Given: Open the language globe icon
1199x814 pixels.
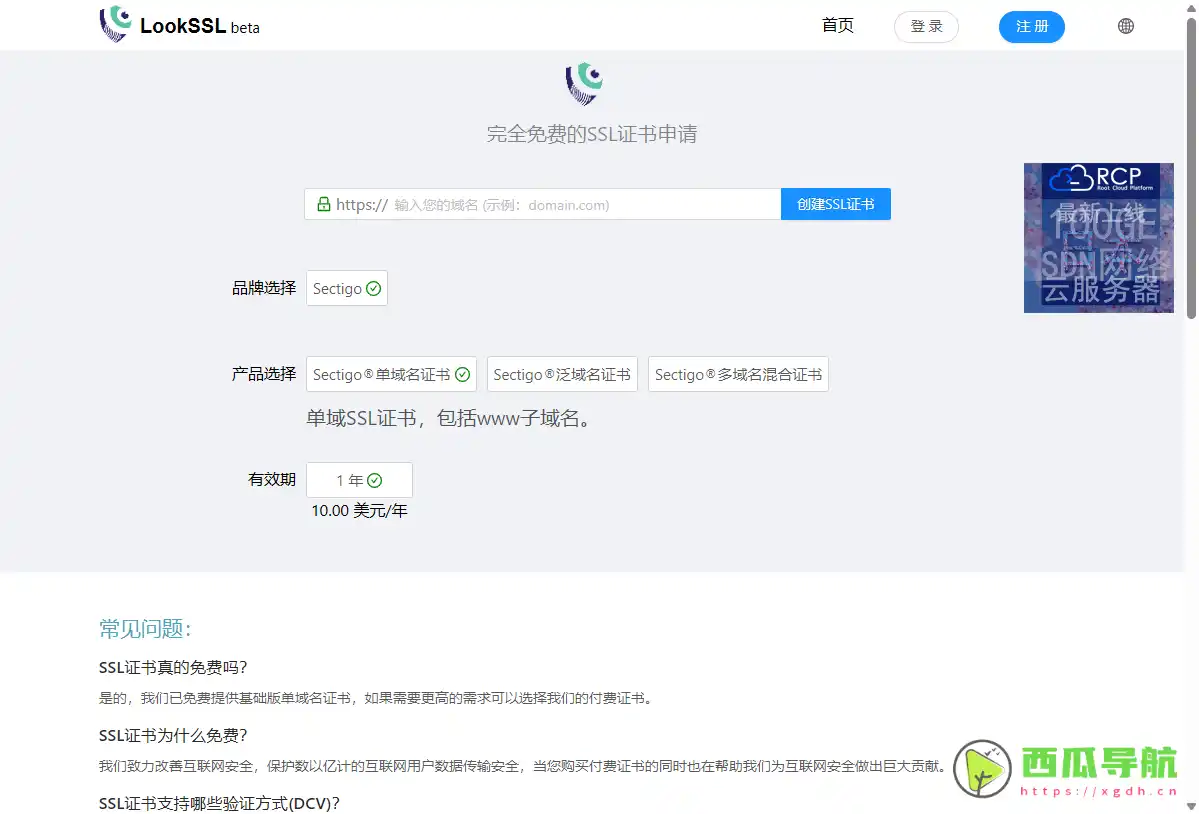Looking at the screenshot, I should (1125, 26).
